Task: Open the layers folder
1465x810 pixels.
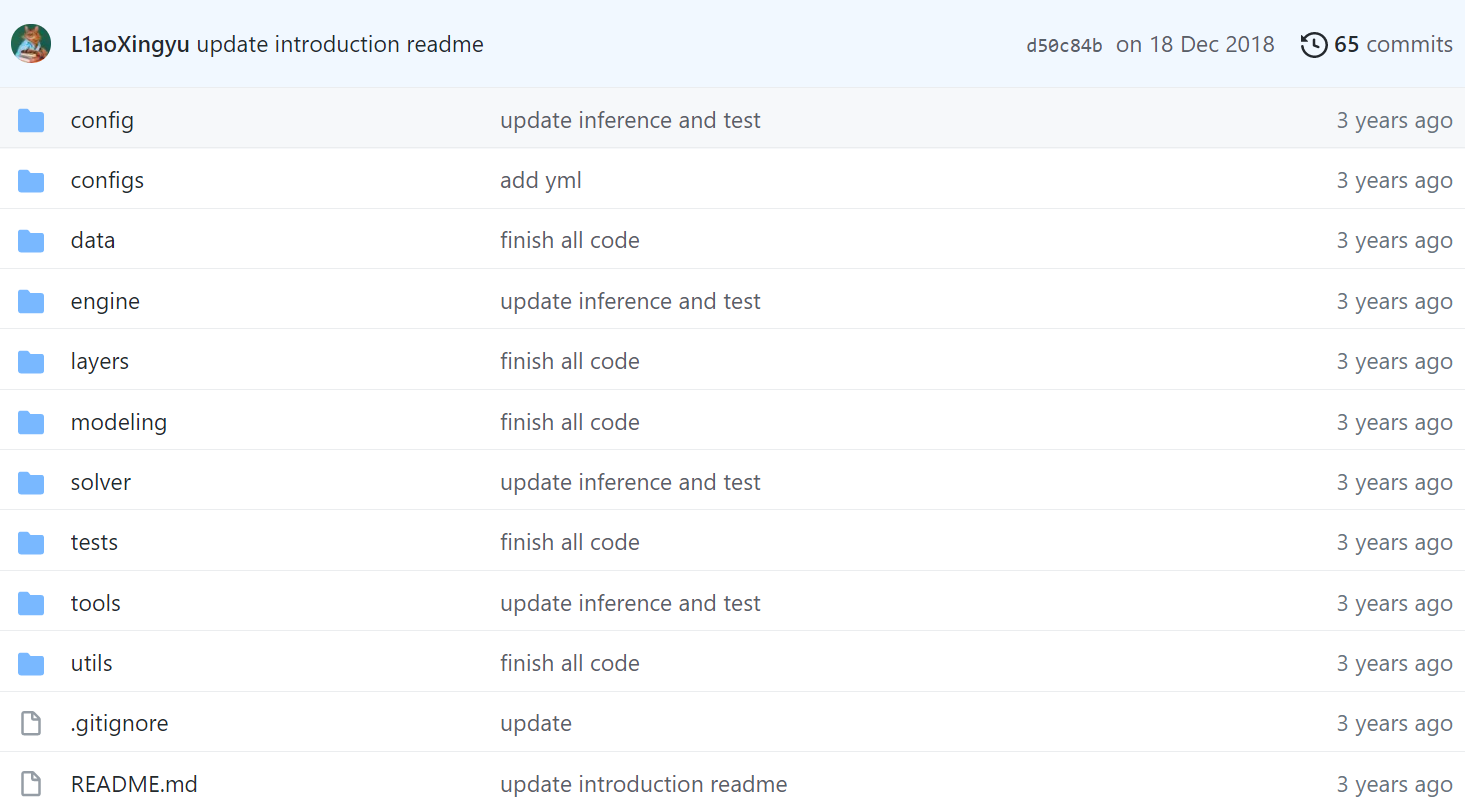Action: coord(100,361)
